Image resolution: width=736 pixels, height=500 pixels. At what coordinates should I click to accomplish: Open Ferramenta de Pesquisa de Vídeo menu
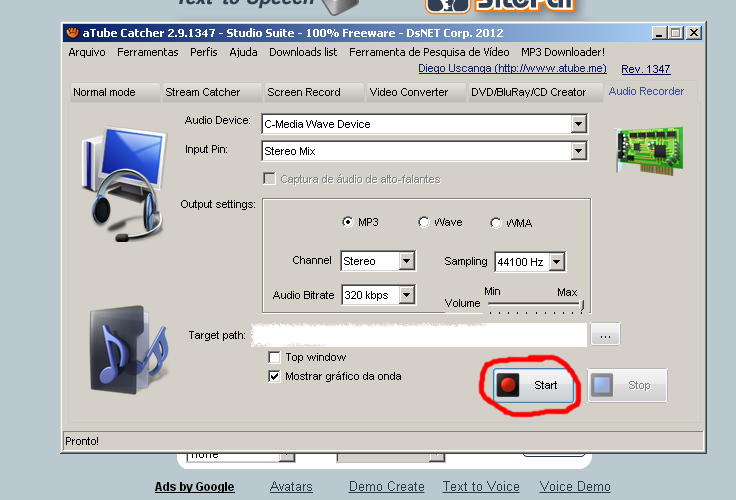point(429,52)
